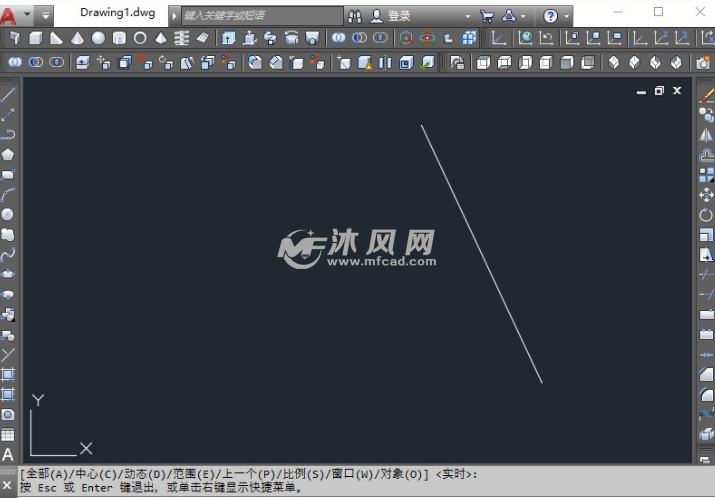Select the Cone solid tool
Screen dimensions: 715x498
point(78,38)
